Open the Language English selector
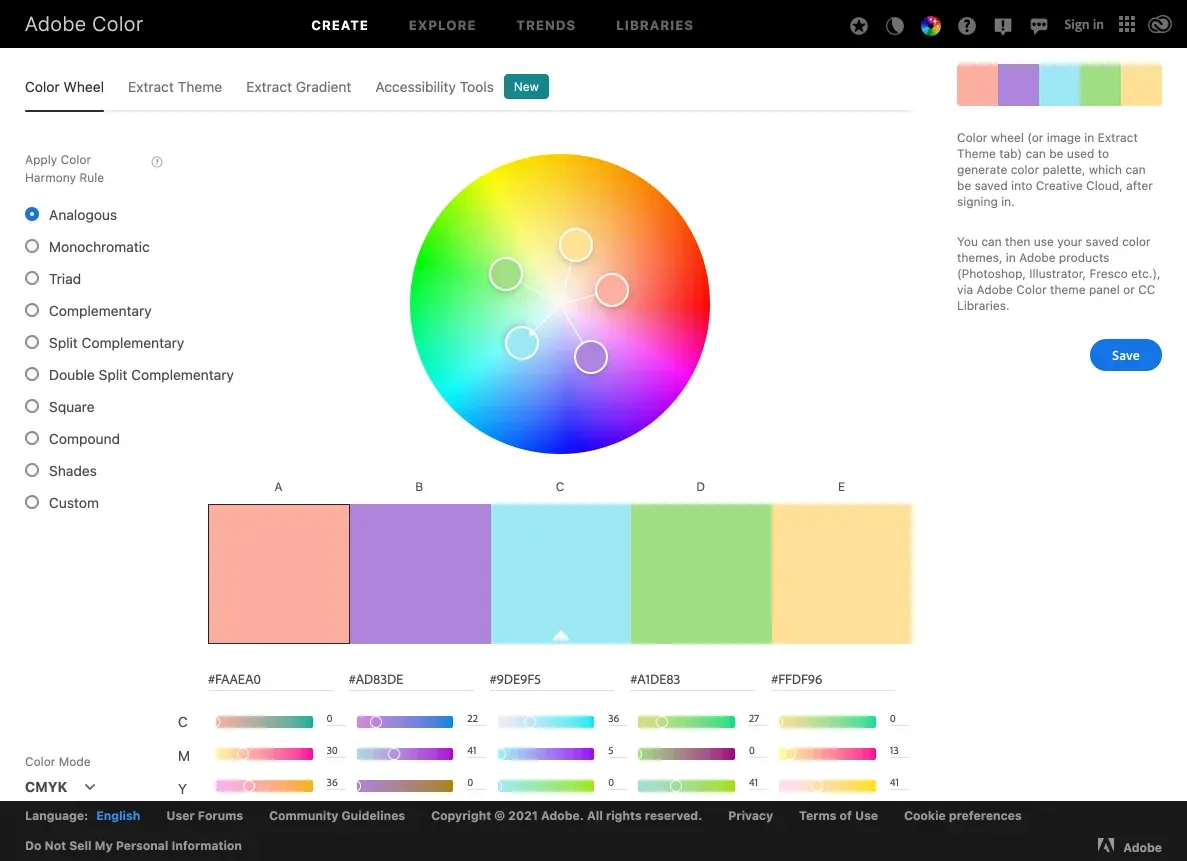This screenshot has width=1187, height=861. (117, 816)
